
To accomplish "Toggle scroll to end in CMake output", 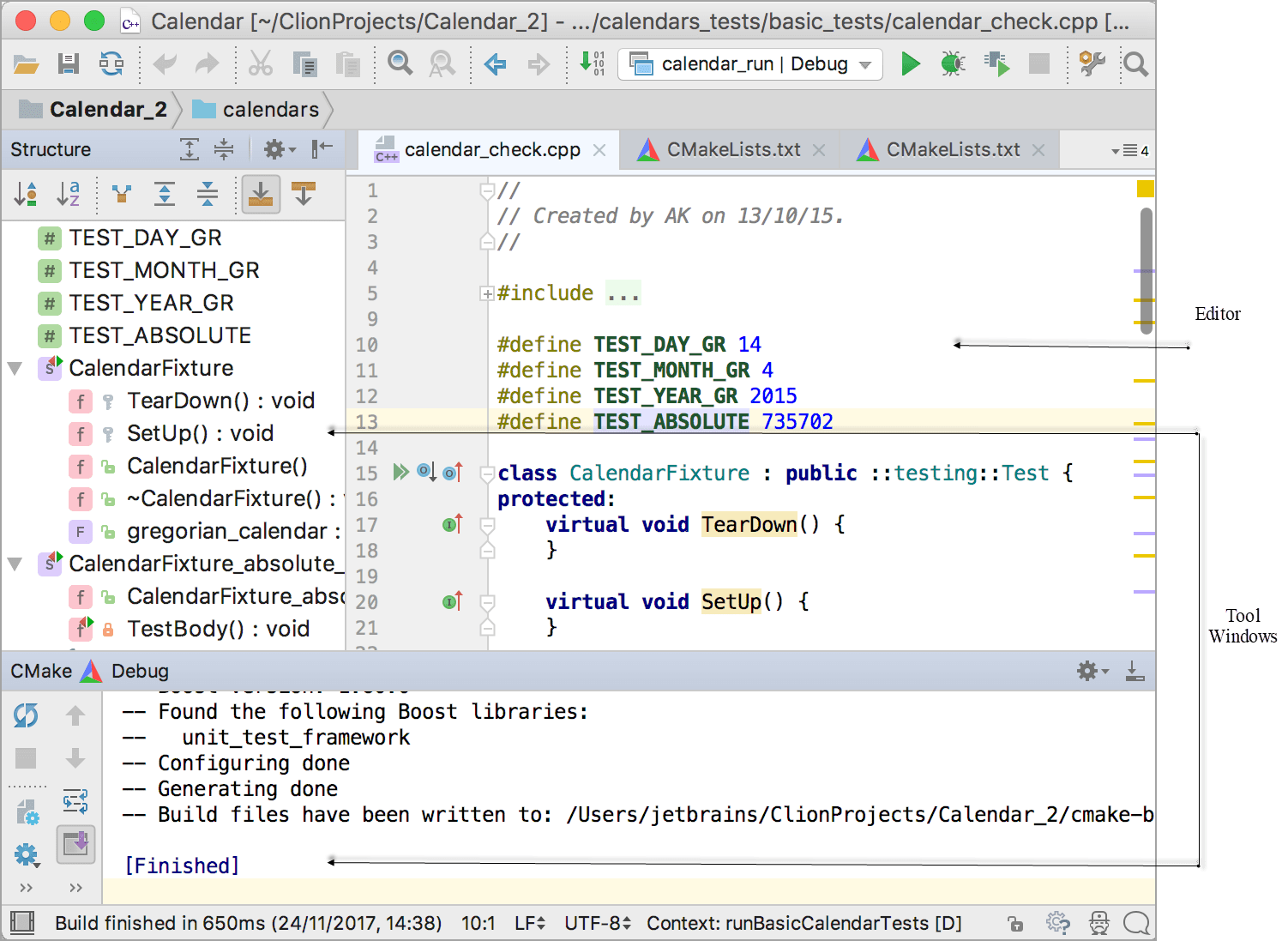I will tap(75, 844).
